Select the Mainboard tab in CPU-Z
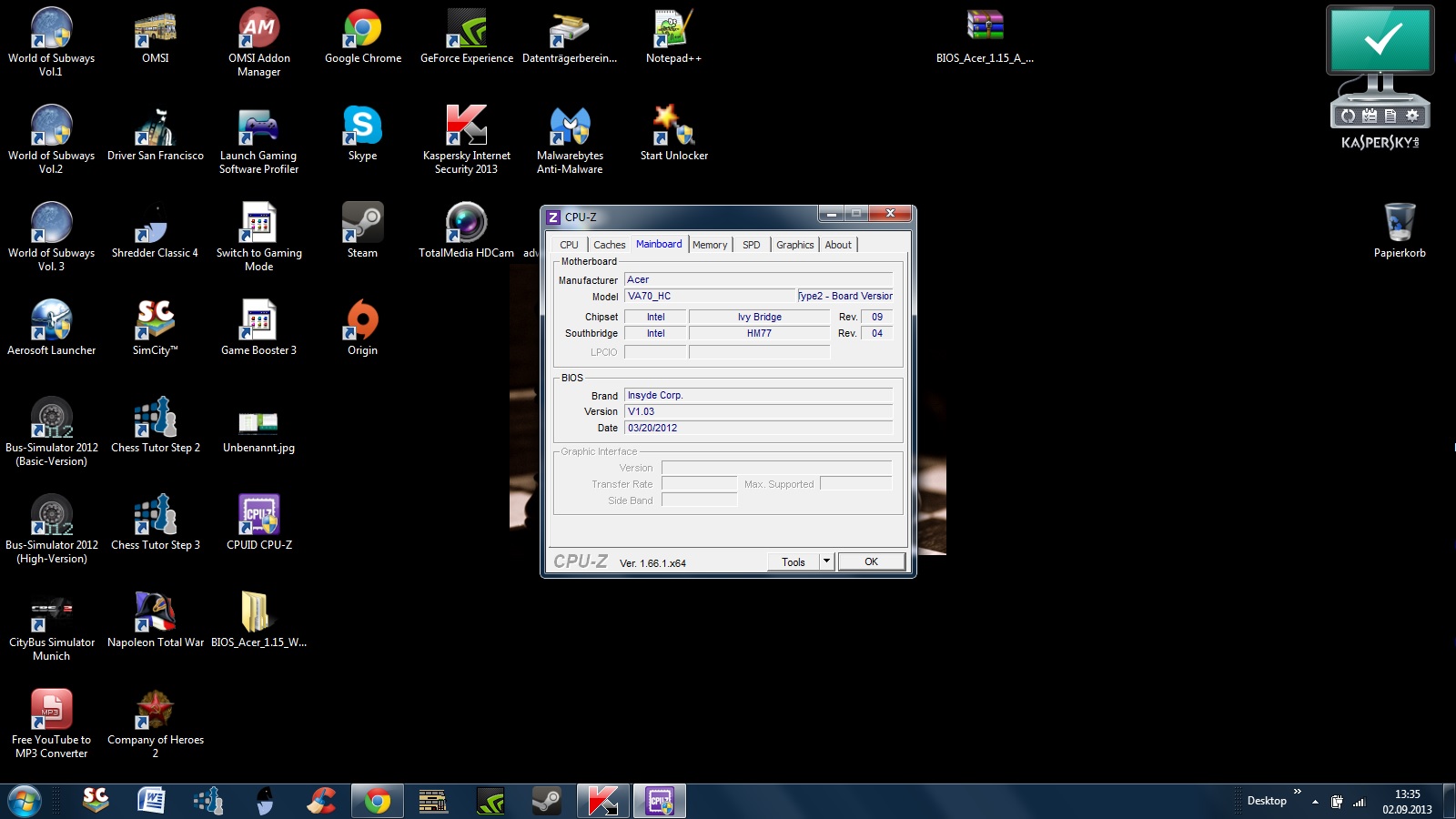 click(x=659, y=244)
